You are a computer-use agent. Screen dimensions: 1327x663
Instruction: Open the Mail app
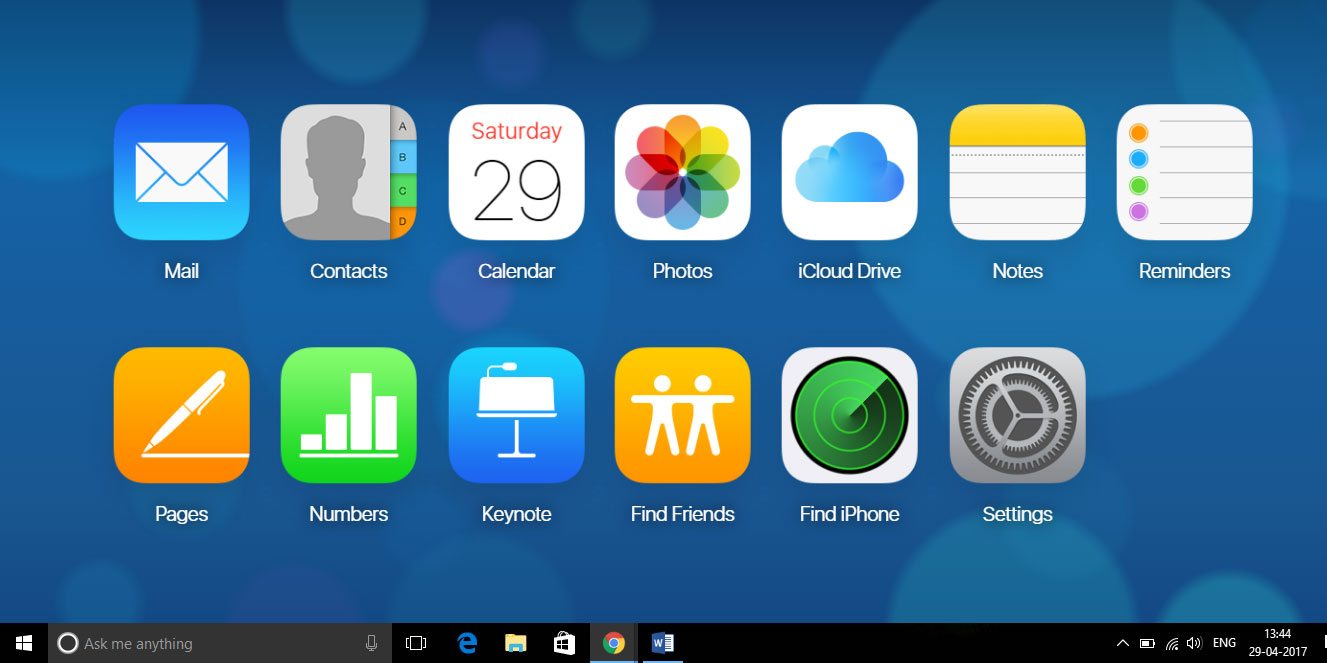pyautogui.click(x=181, y=172)
